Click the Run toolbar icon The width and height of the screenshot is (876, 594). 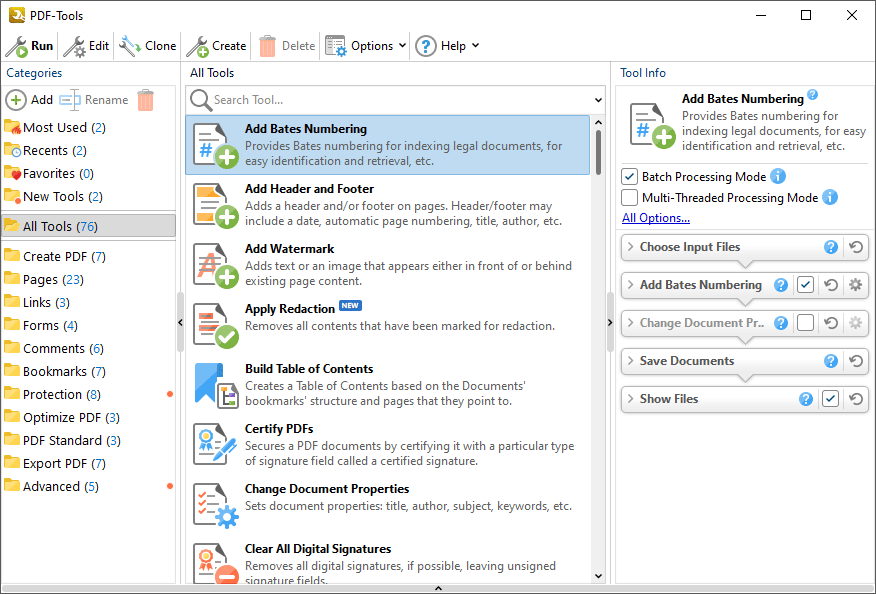[17, 46]
